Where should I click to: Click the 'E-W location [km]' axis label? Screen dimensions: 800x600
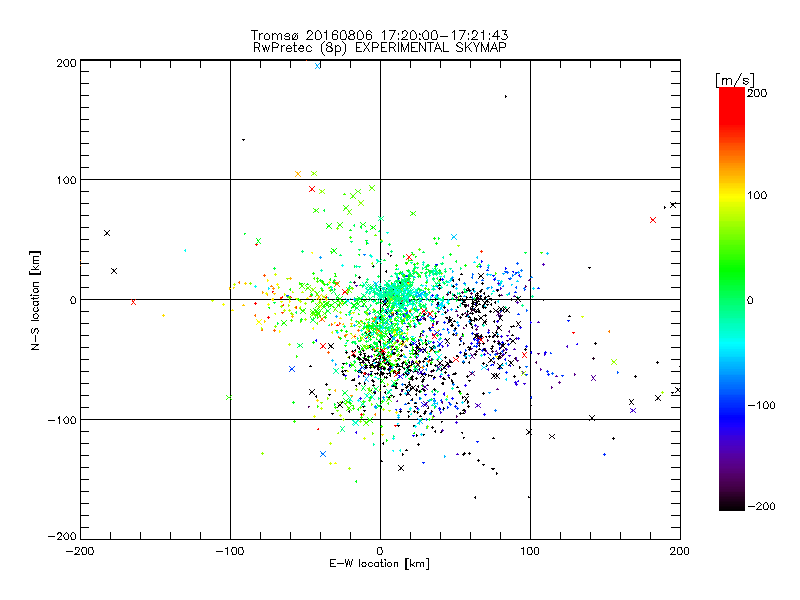379,564
